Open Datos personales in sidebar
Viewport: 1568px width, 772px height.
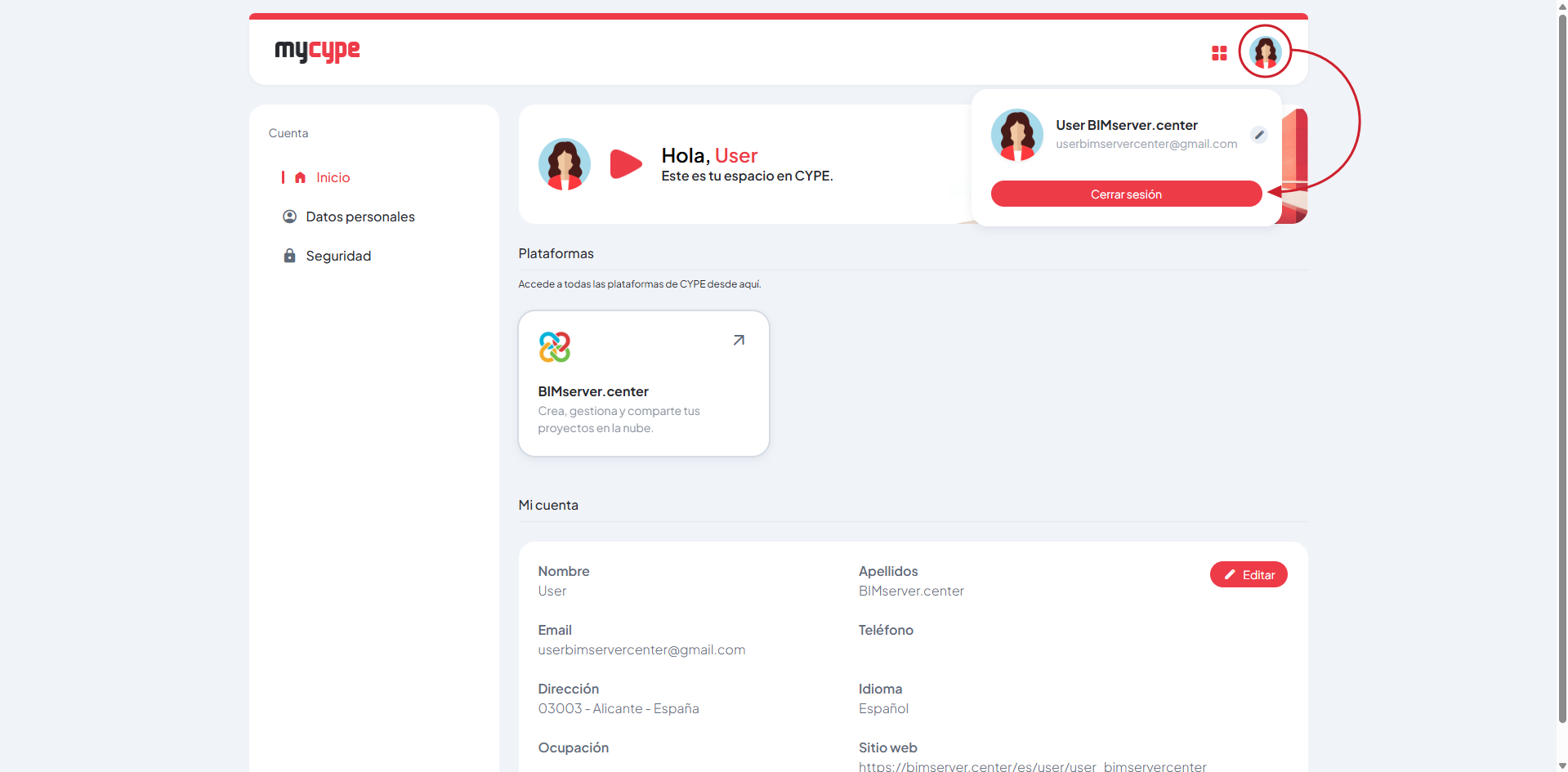tap(360, 216)
